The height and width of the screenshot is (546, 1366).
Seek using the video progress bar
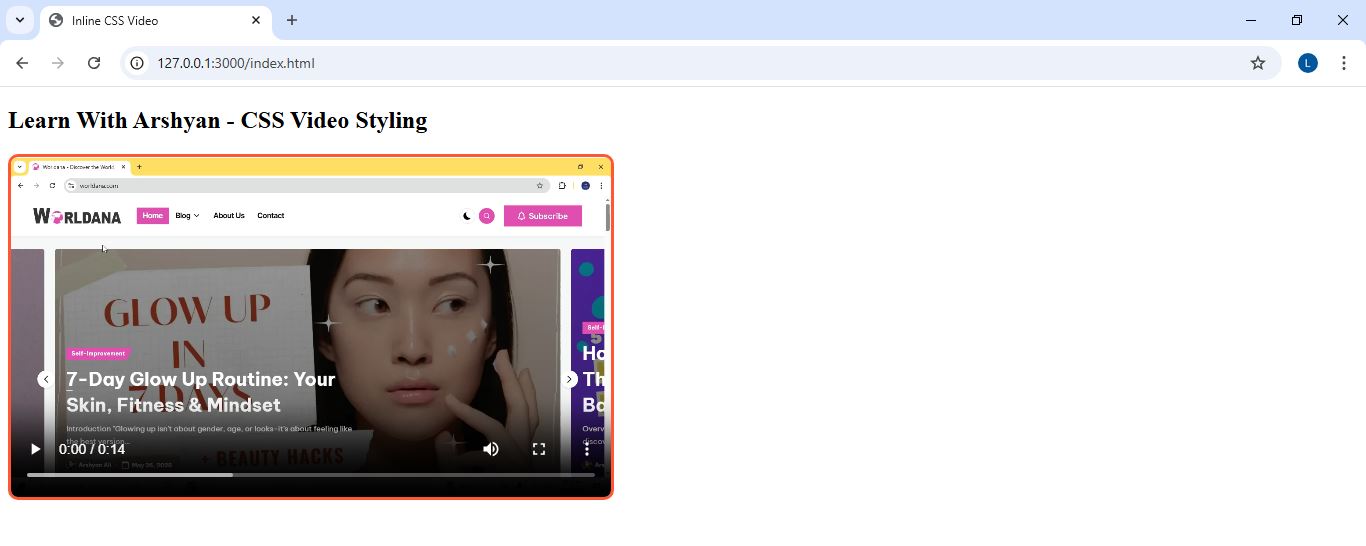[x=311, y=475]
